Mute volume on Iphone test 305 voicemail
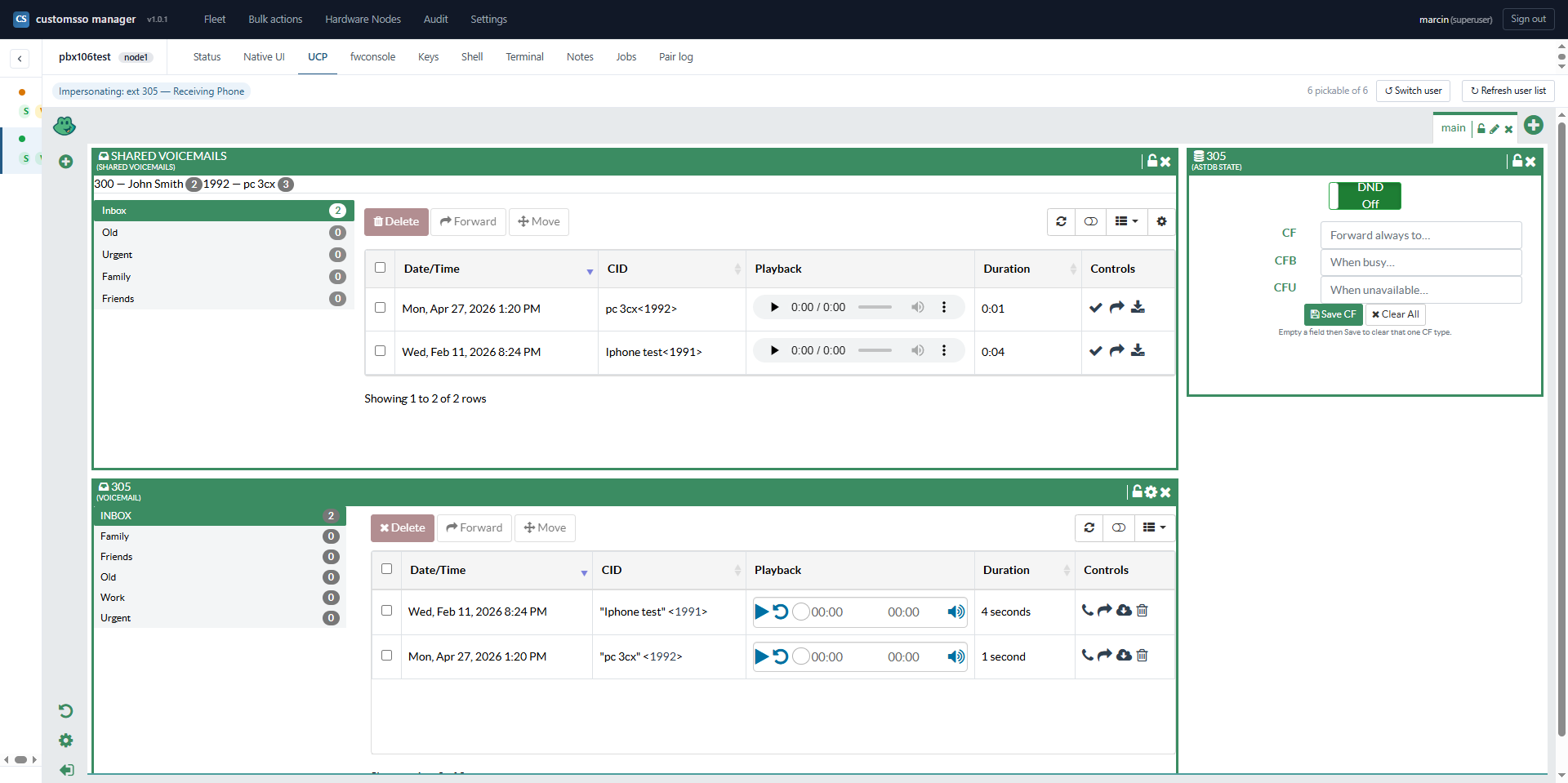Viewport: 1568px width, 783px height. pos(956,612)
